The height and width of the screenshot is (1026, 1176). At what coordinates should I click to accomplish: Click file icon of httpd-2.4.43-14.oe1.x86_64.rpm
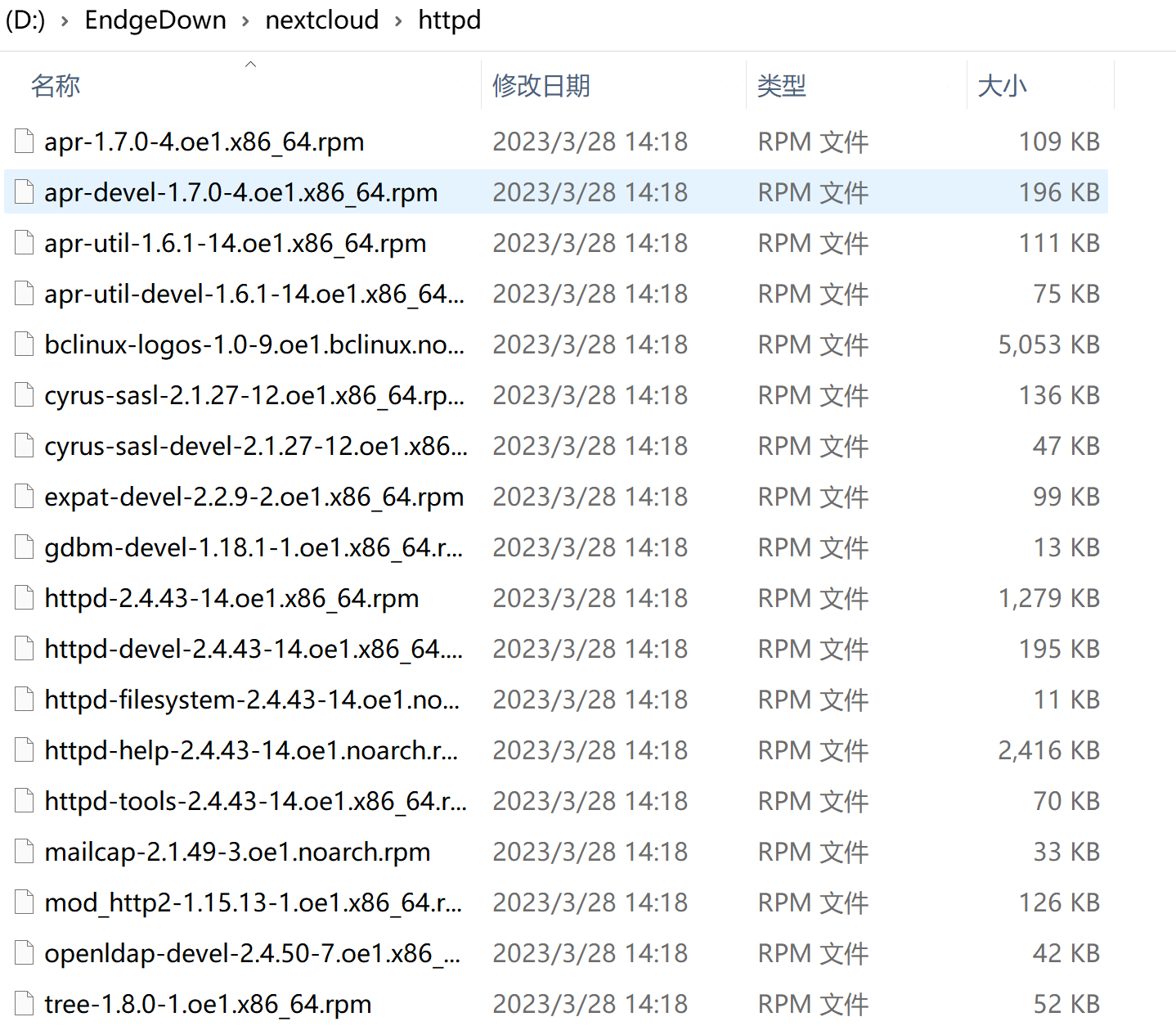[25, 598]
